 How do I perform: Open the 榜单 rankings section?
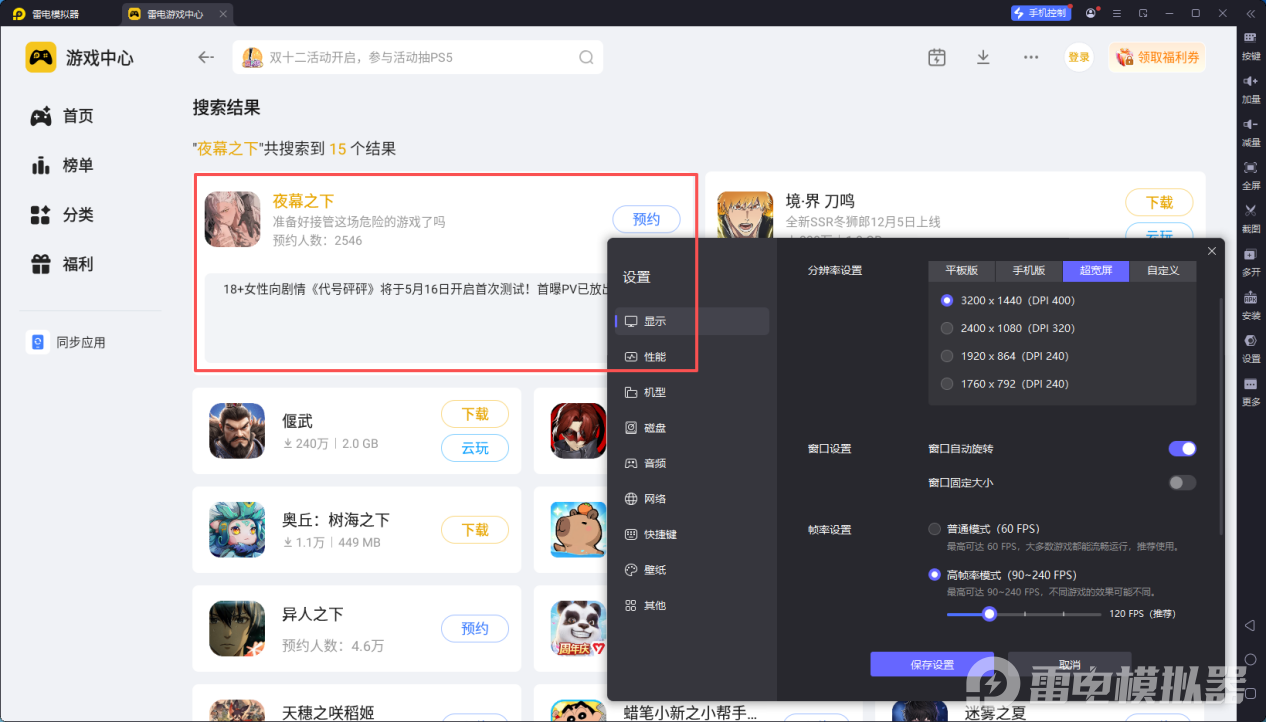[x=62, y=165]
